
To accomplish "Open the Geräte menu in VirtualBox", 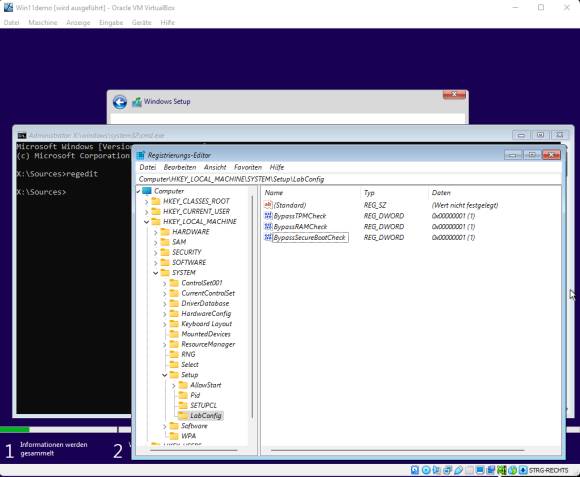I will (x=142, y=23).
